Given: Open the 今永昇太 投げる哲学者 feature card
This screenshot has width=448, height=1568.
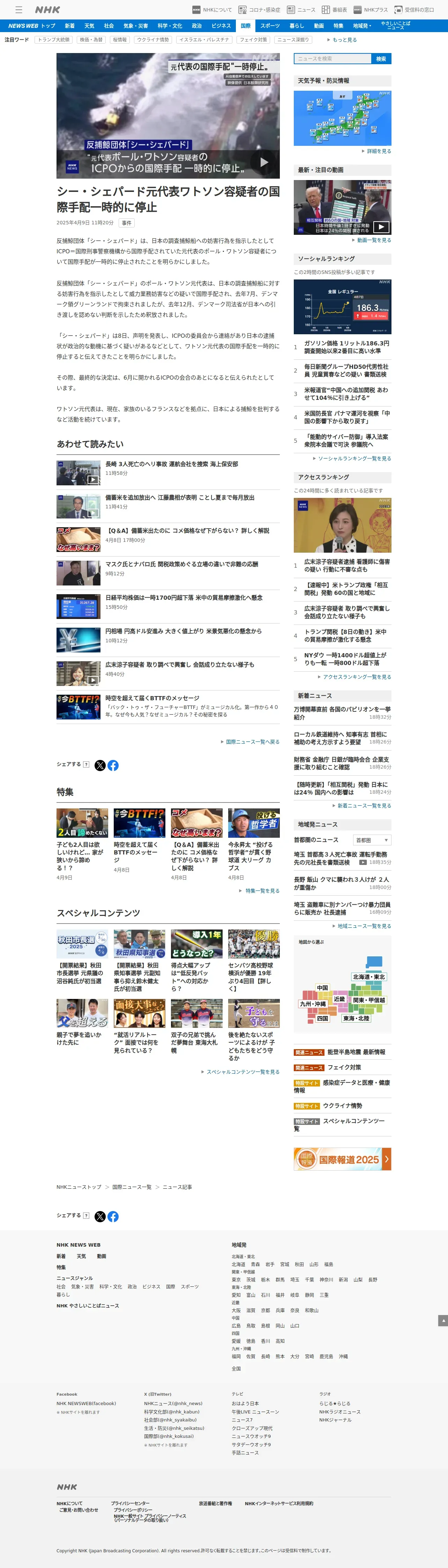Looking at the screenshot, I should (x=254, y=845).
